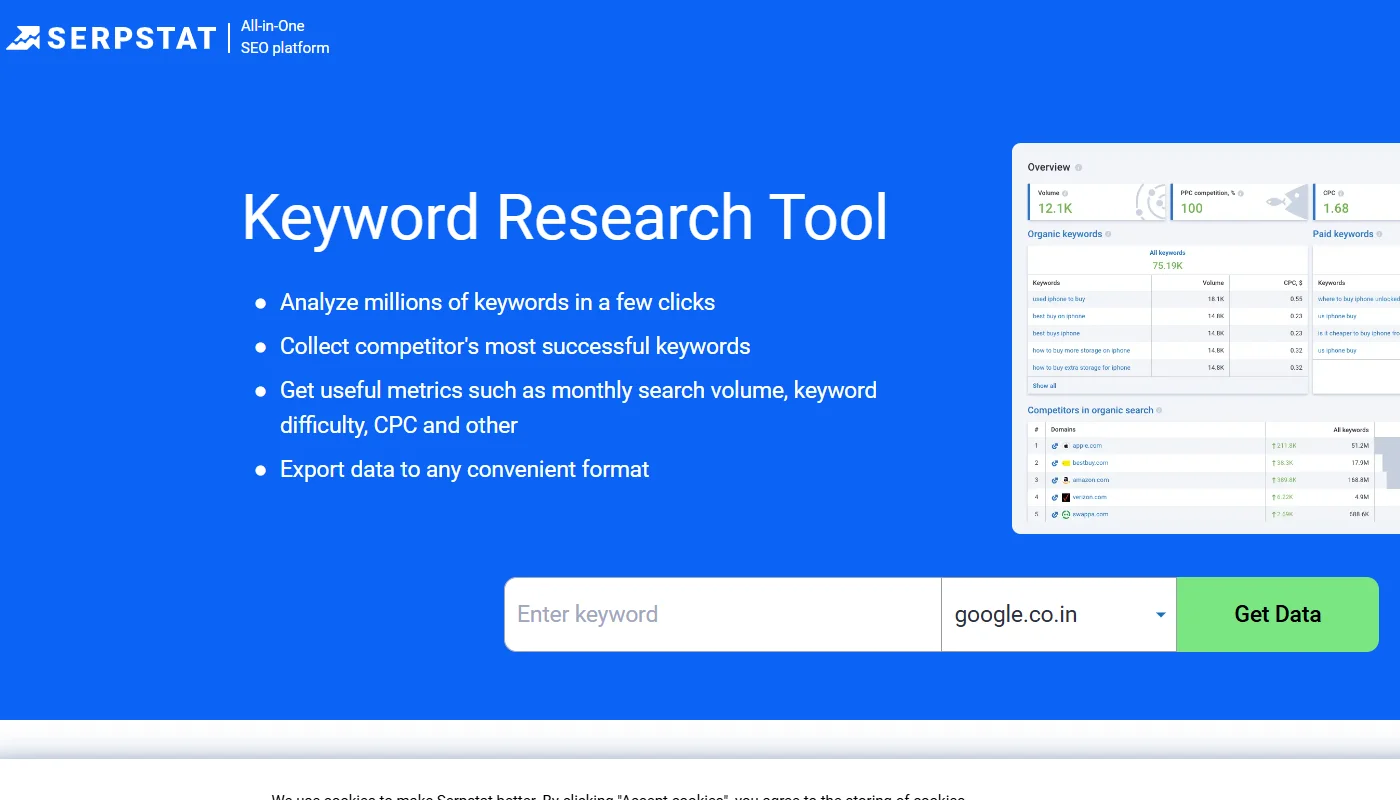Image resolution: width=1400 pixels, height=800 pixels.
Task: Click the Verizon favicon in competitors table
Action: pos(1066,497)
